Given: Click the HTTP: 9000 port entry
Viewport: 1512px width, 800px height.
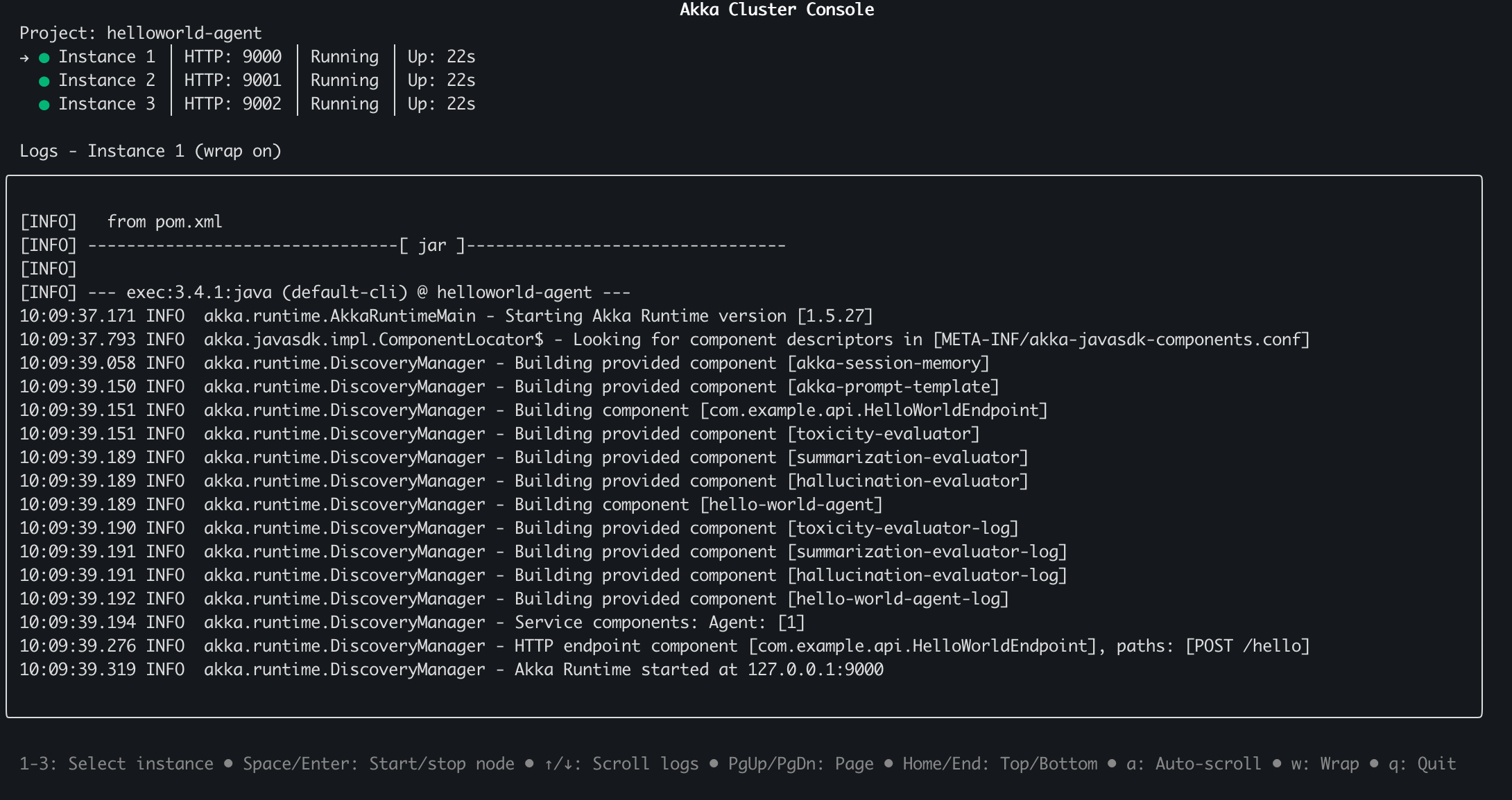Looking at the screenshot, I should tap(232, 57).
